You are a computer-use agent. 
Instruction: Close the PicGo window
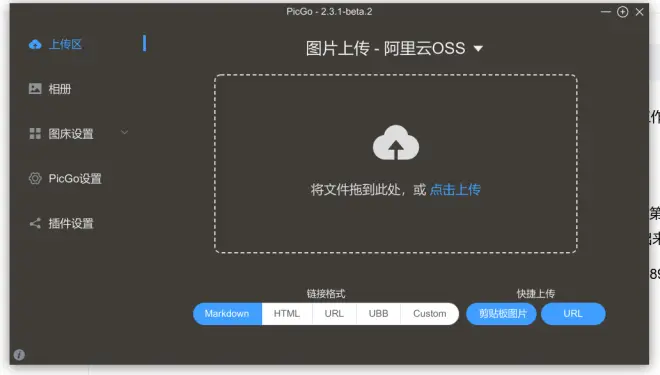(639, 12)
